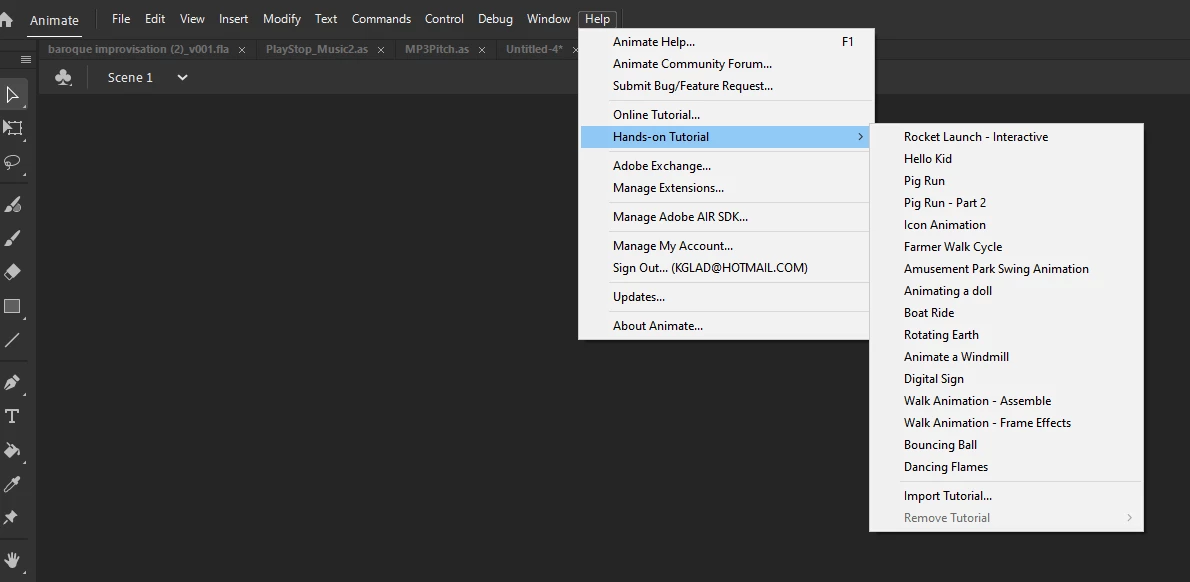Viewport: 1190px width, 582px height.
Task: Switch to baroque improvisation (2)_v001.fla tab
Action: [138, 49]
